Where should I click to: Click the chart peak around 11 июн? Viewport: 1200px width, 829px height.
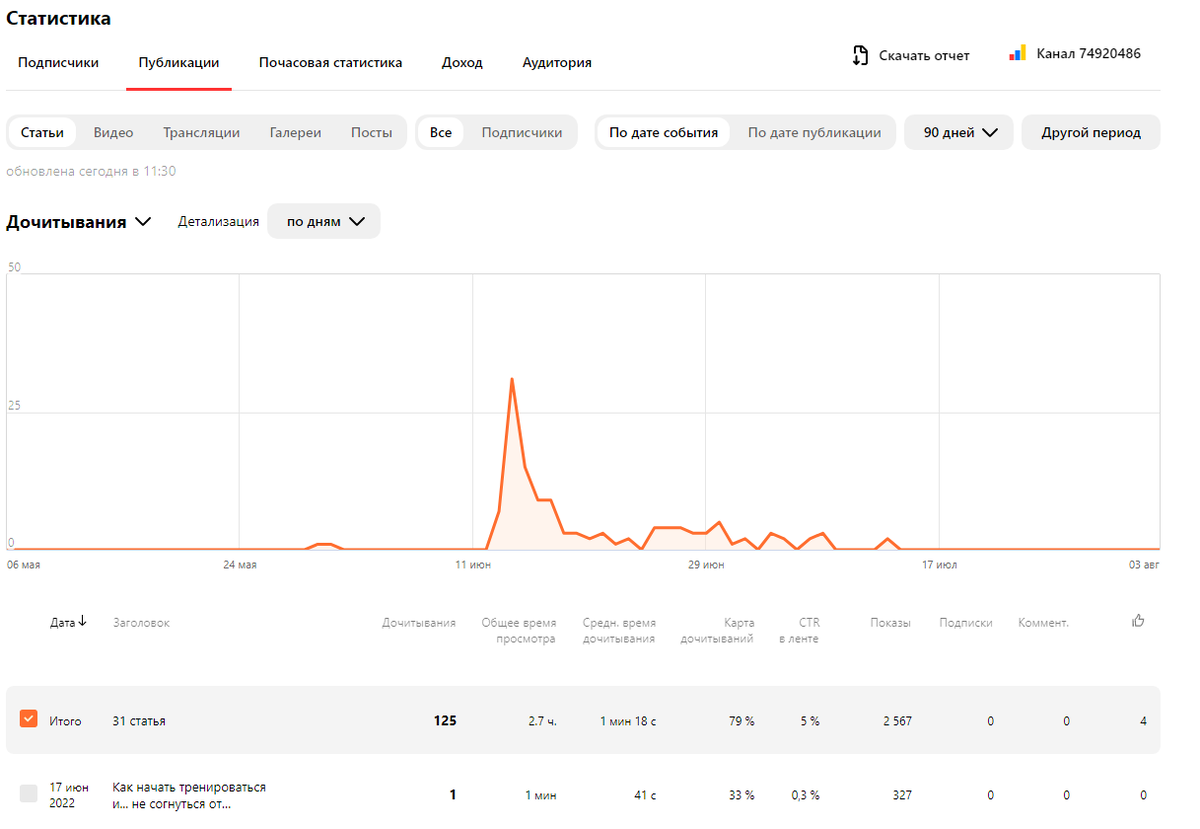point(512,379)
